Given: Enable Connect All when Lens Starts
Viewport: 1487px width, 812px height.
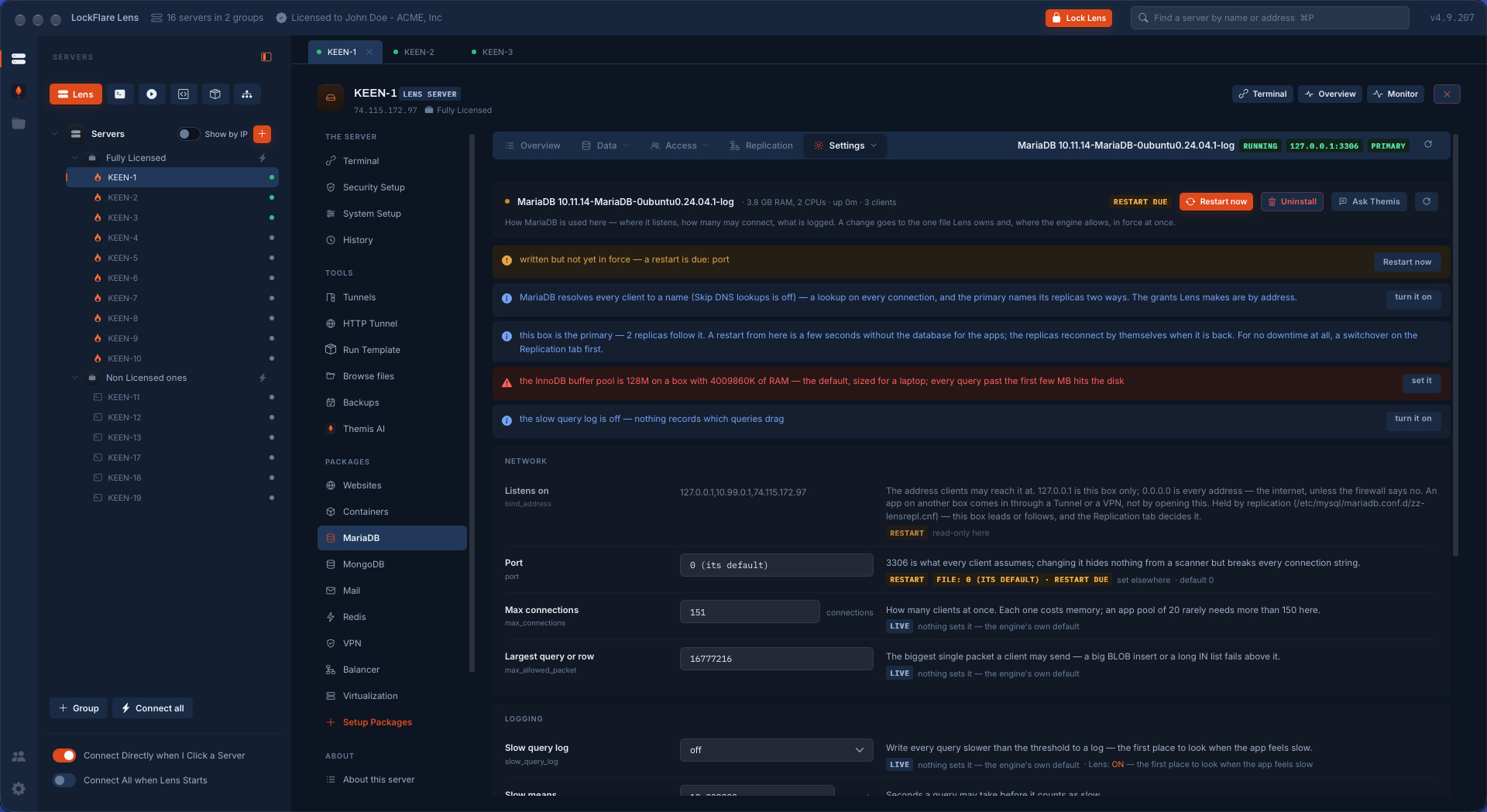Looking at the screenshot, I should 64,780.
